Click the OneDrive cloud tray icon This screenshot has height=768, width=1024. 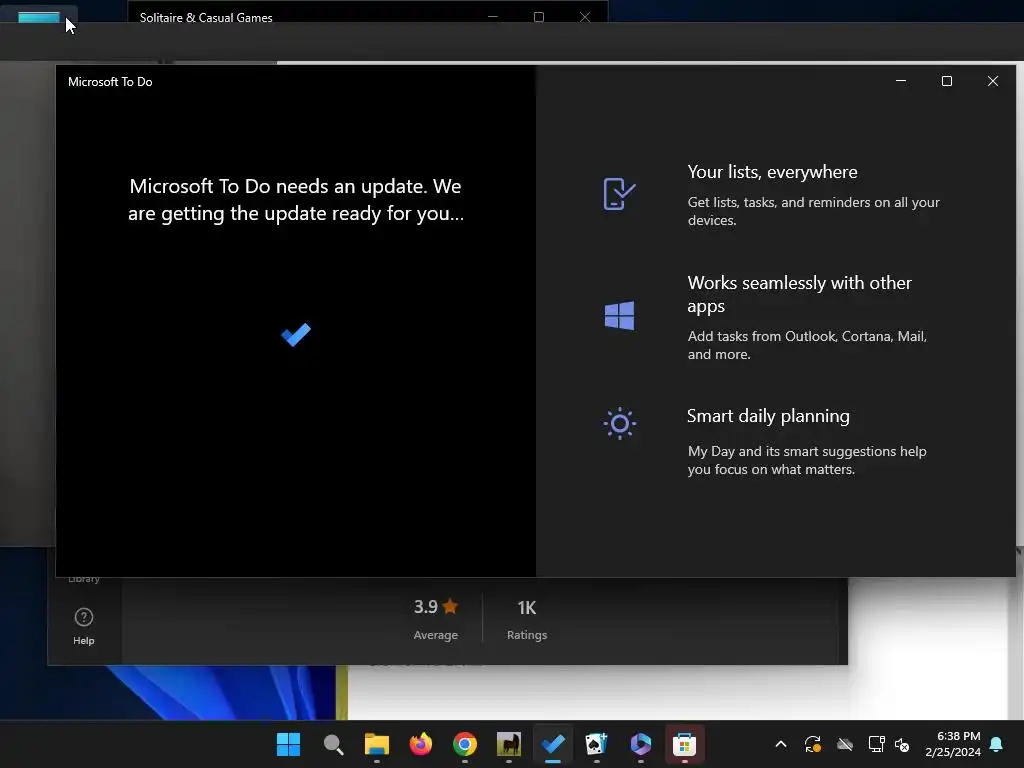pos(845,744)
